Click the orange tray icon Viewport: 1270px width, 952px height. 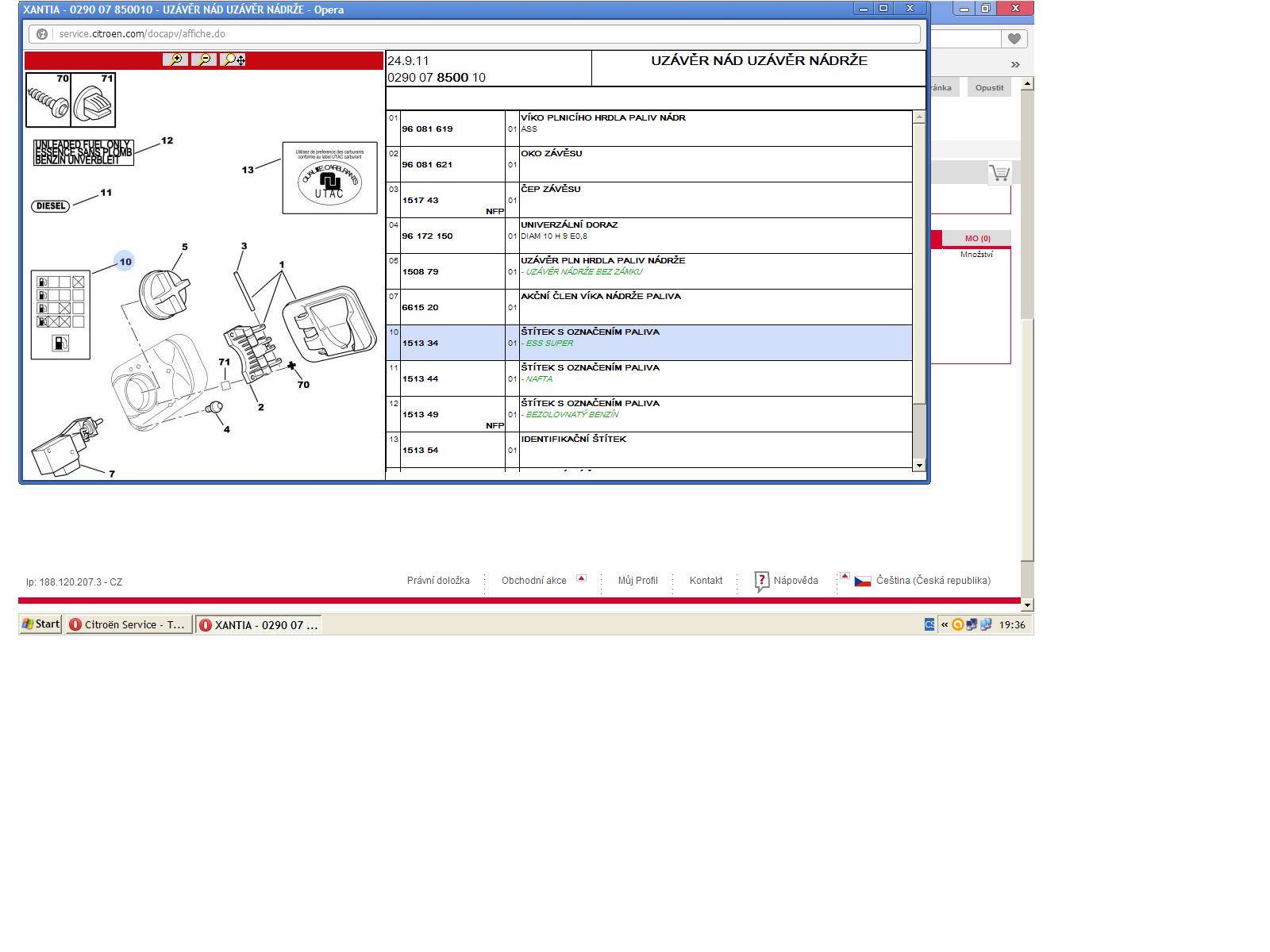(957, 624)
